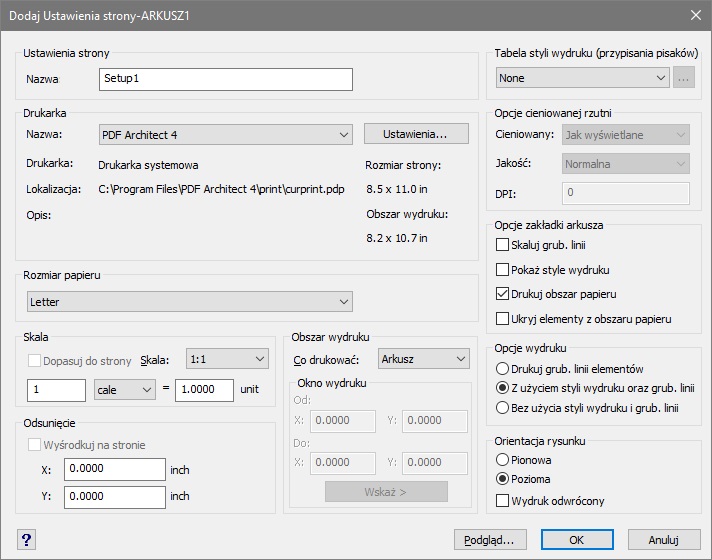Click the disabled Wskaż > button
The image size is (712, 560).
386,491
